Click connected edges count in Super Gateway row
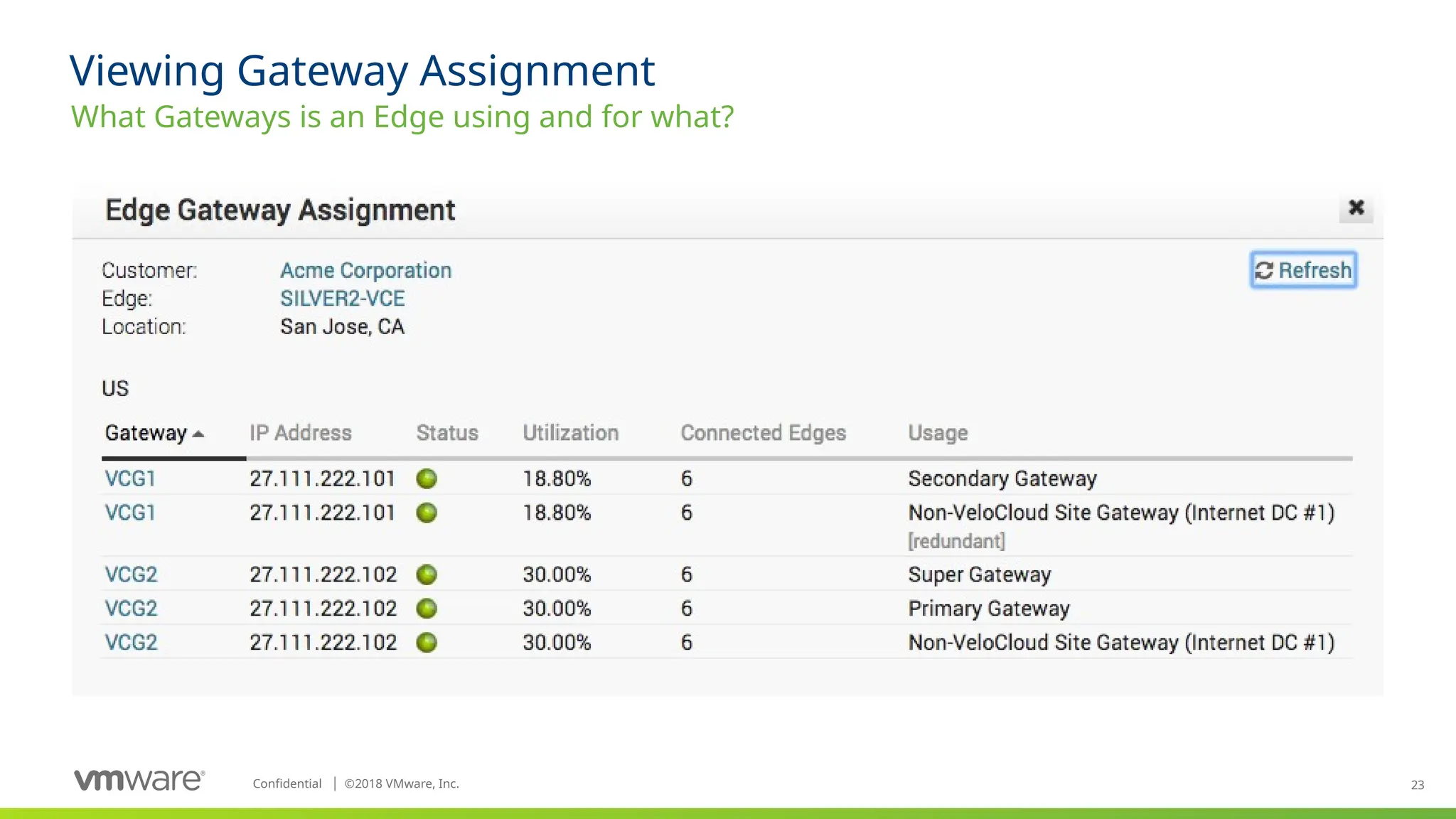1456x819 pixels. 686,574
